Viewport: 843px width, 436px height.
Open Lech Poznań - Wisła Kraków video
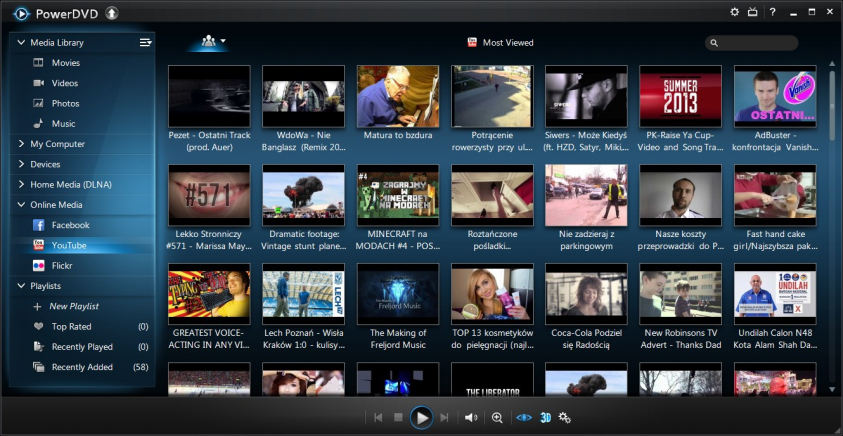point(303,294)
